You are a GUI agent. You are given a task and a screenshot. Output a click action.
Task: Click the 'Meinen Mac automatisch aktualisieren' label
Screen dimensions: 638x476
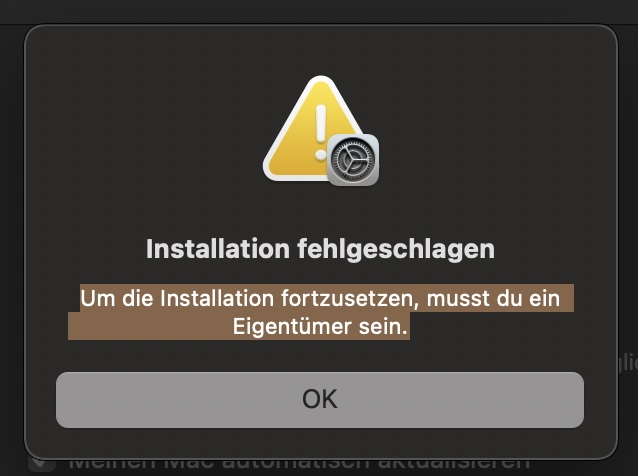coord(299,464)
